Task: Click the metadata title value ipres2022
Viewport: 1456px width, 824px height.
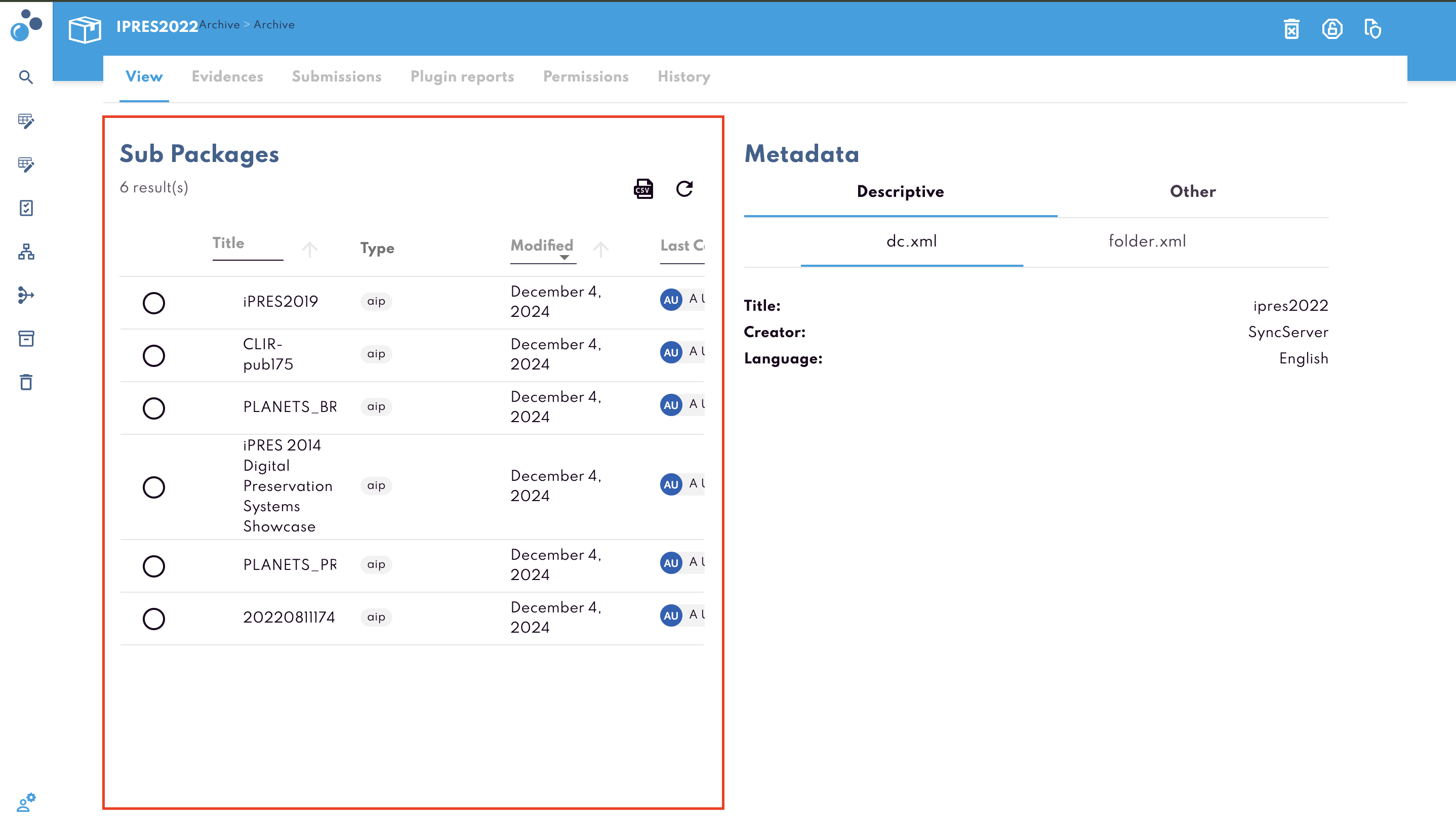Action: 1291,306
